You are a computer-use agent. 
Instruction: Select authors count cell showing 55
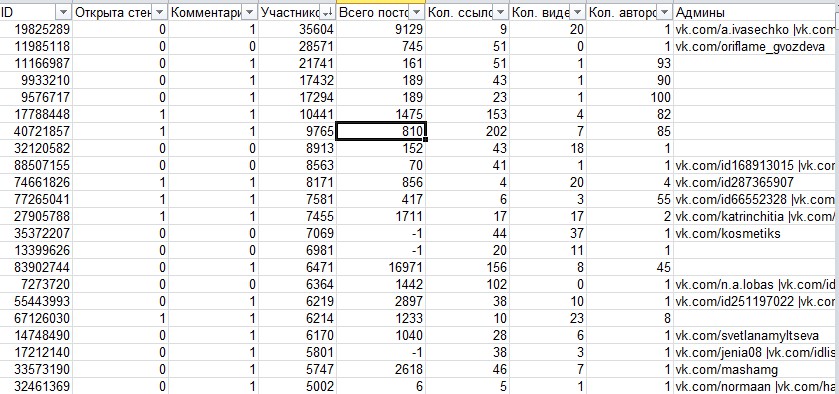tap(629, 199)
